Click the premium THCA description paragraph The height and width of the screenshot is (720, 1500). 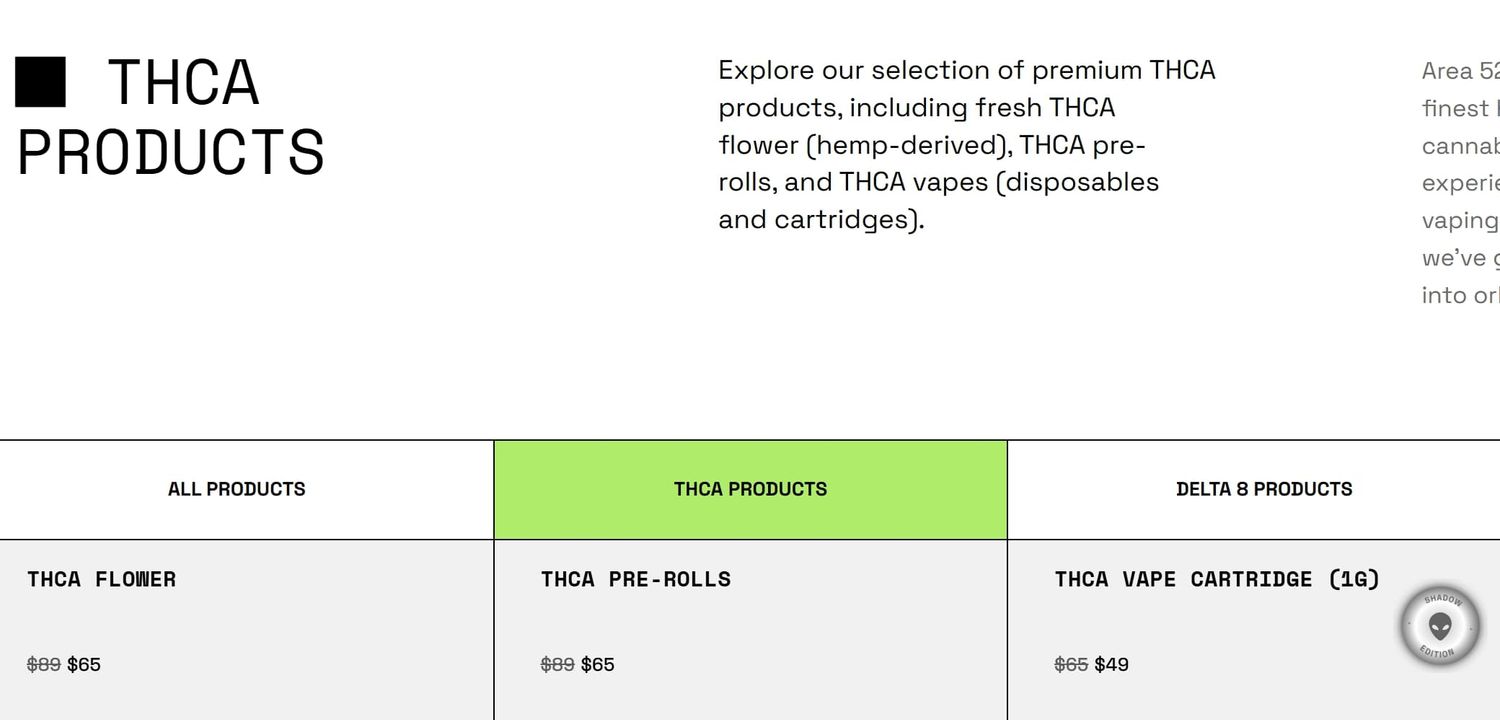[967, 145]
